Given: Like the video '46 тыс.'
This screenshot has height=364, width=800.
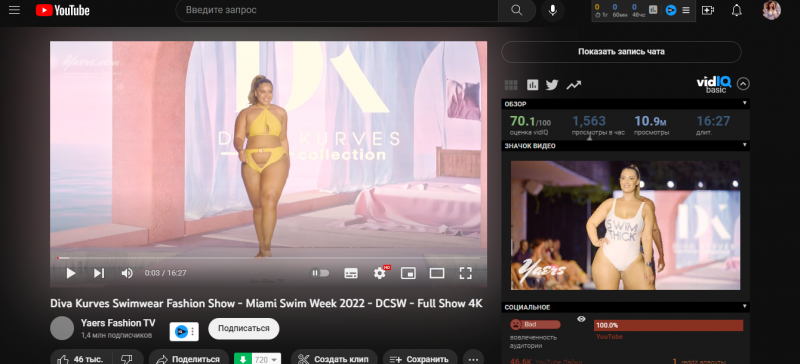Looking at the screenshot, I should [x=80, y=359].
